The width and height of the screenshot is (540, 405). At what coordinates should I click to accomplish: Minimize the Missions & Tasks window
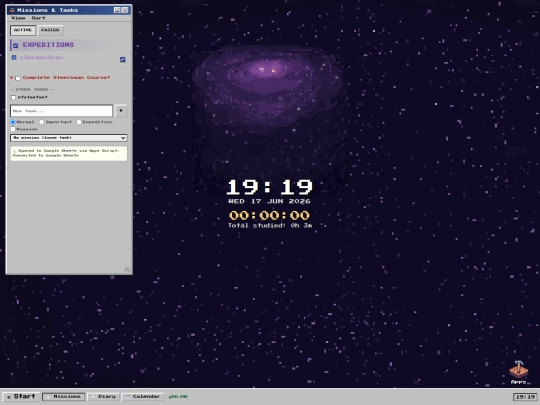[x=117, y=10]
